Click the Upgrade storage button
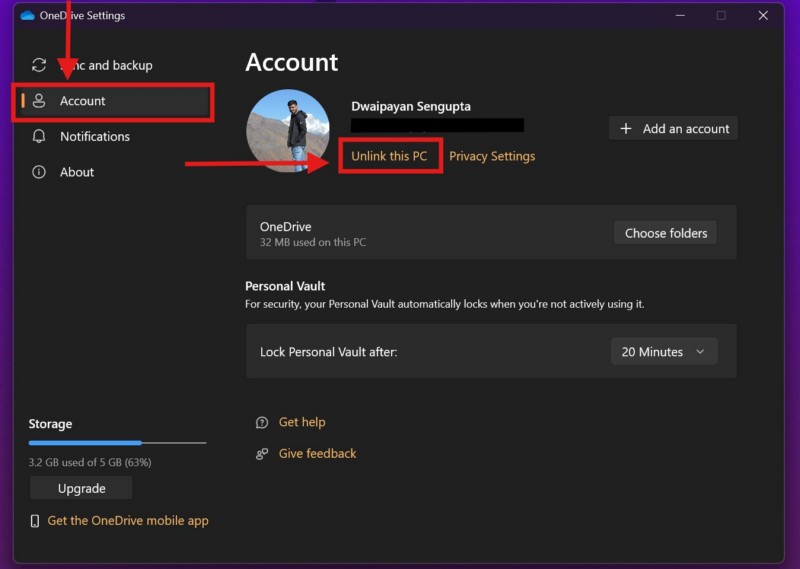800x569 pixels. pyautogui.click(x=81, y=489)
